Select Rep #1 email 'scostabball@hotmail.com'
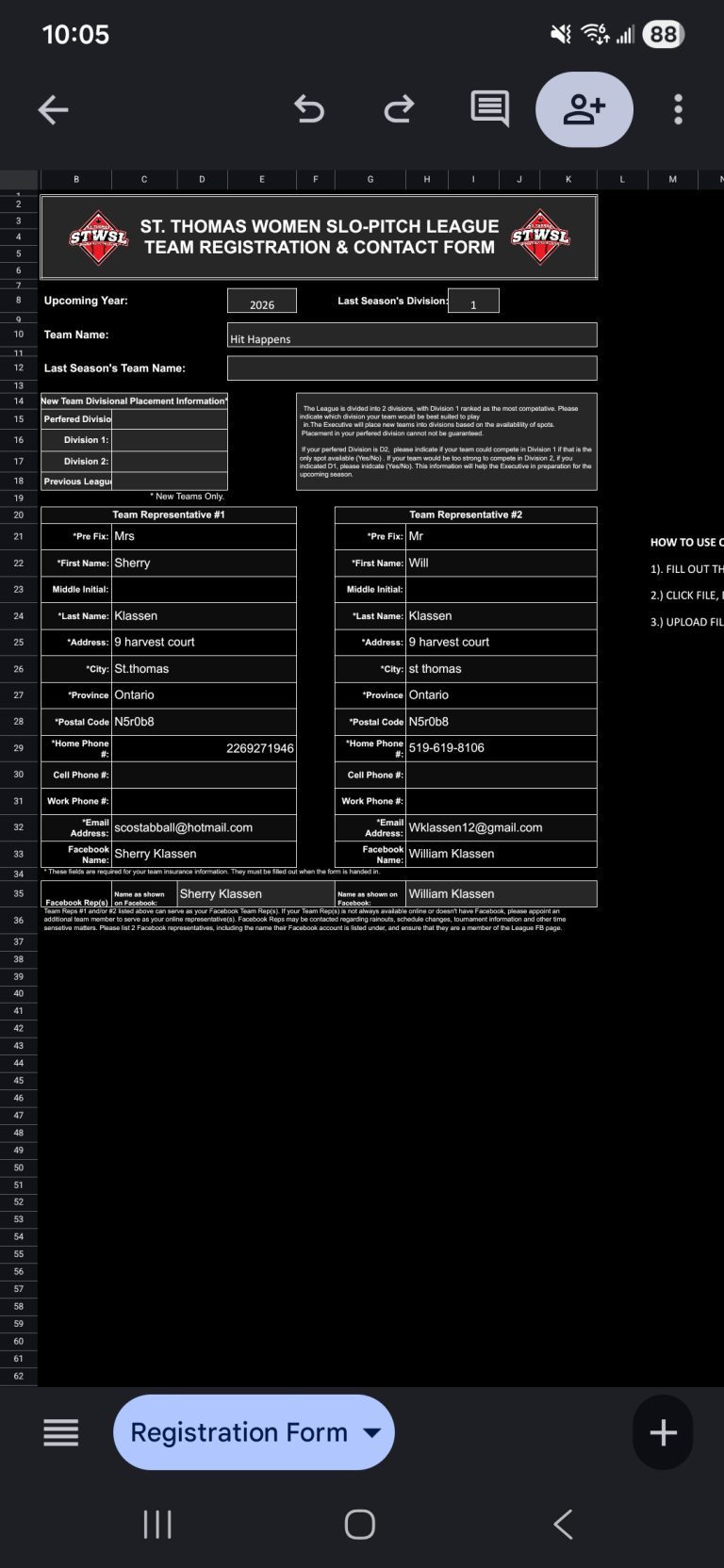This screenshot has height=1568, width=724. [204, 827]
